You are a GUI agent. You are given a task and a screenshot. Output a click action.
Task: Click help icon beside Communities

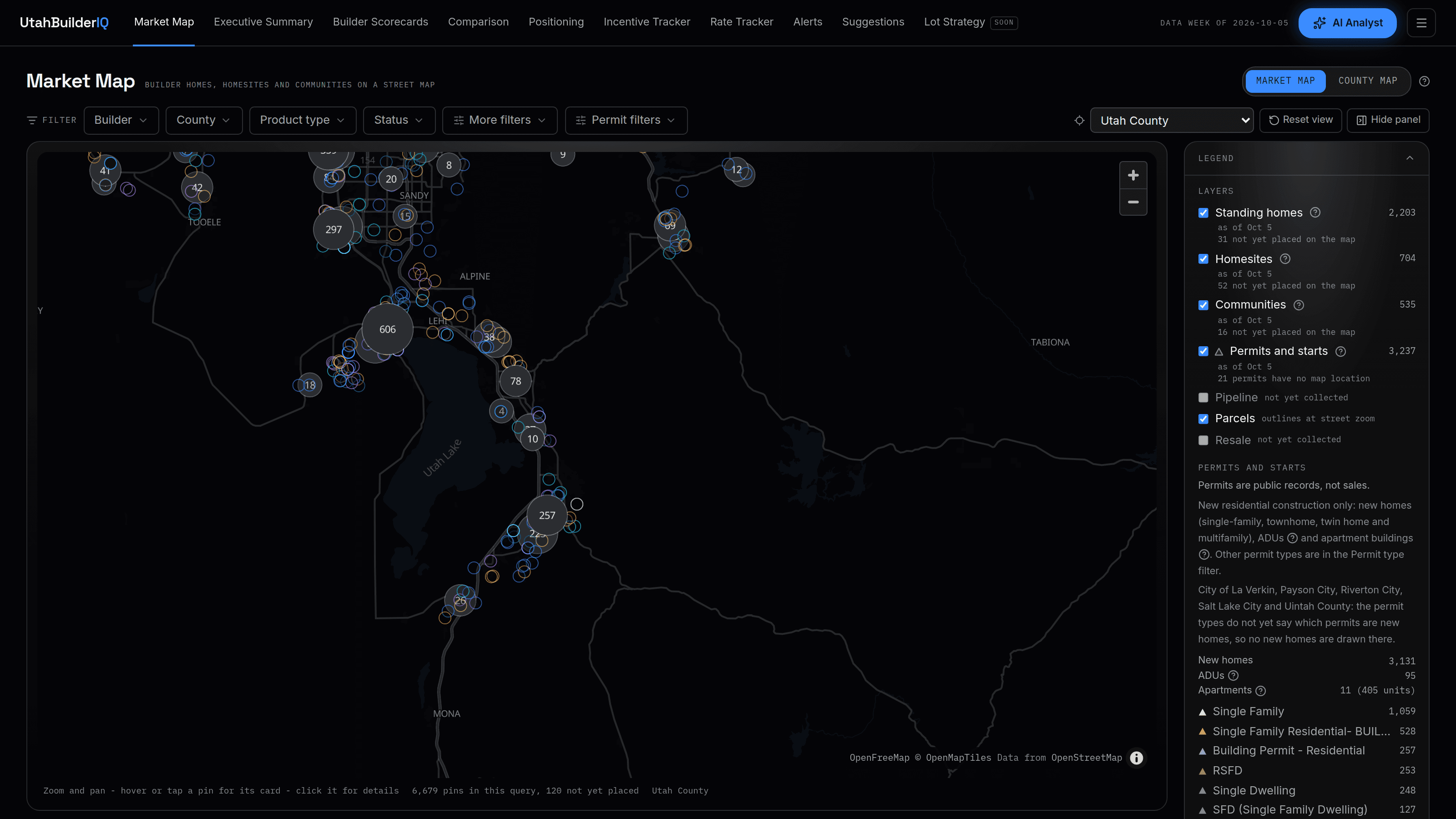click(1299, 305)
